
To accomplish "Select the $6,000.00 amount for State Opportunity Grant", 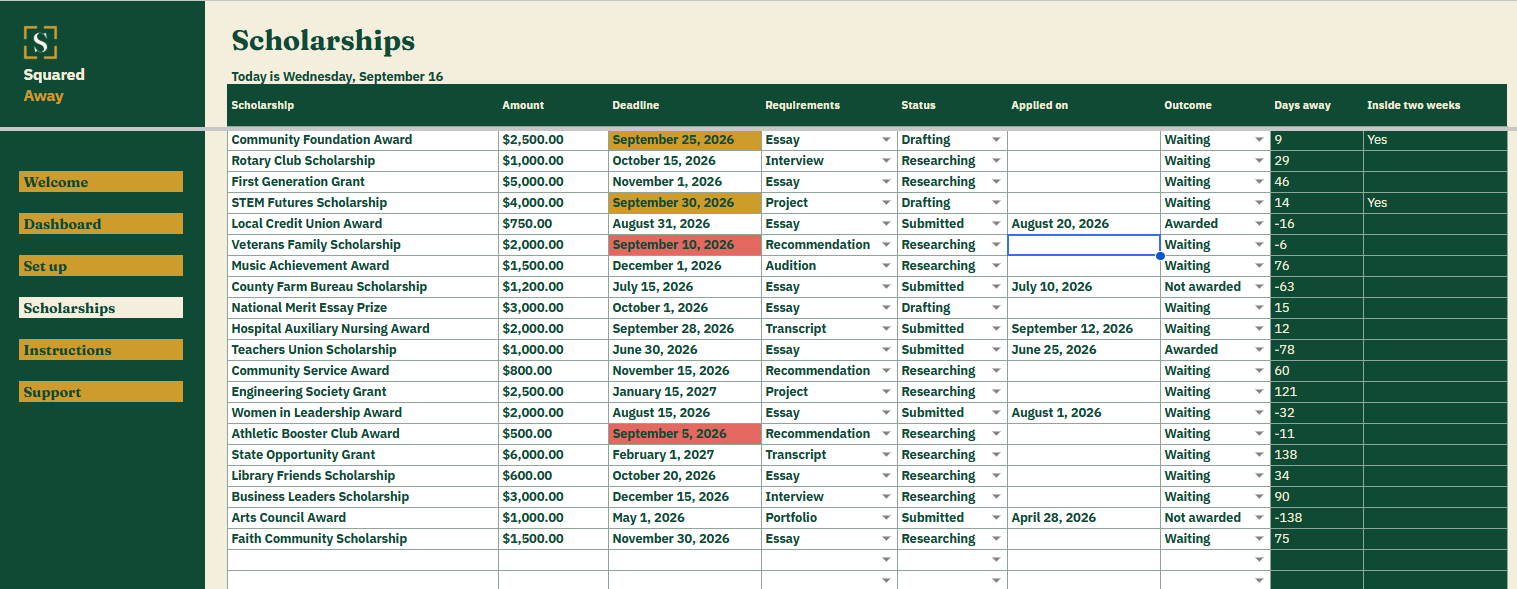I will [553, 455].
